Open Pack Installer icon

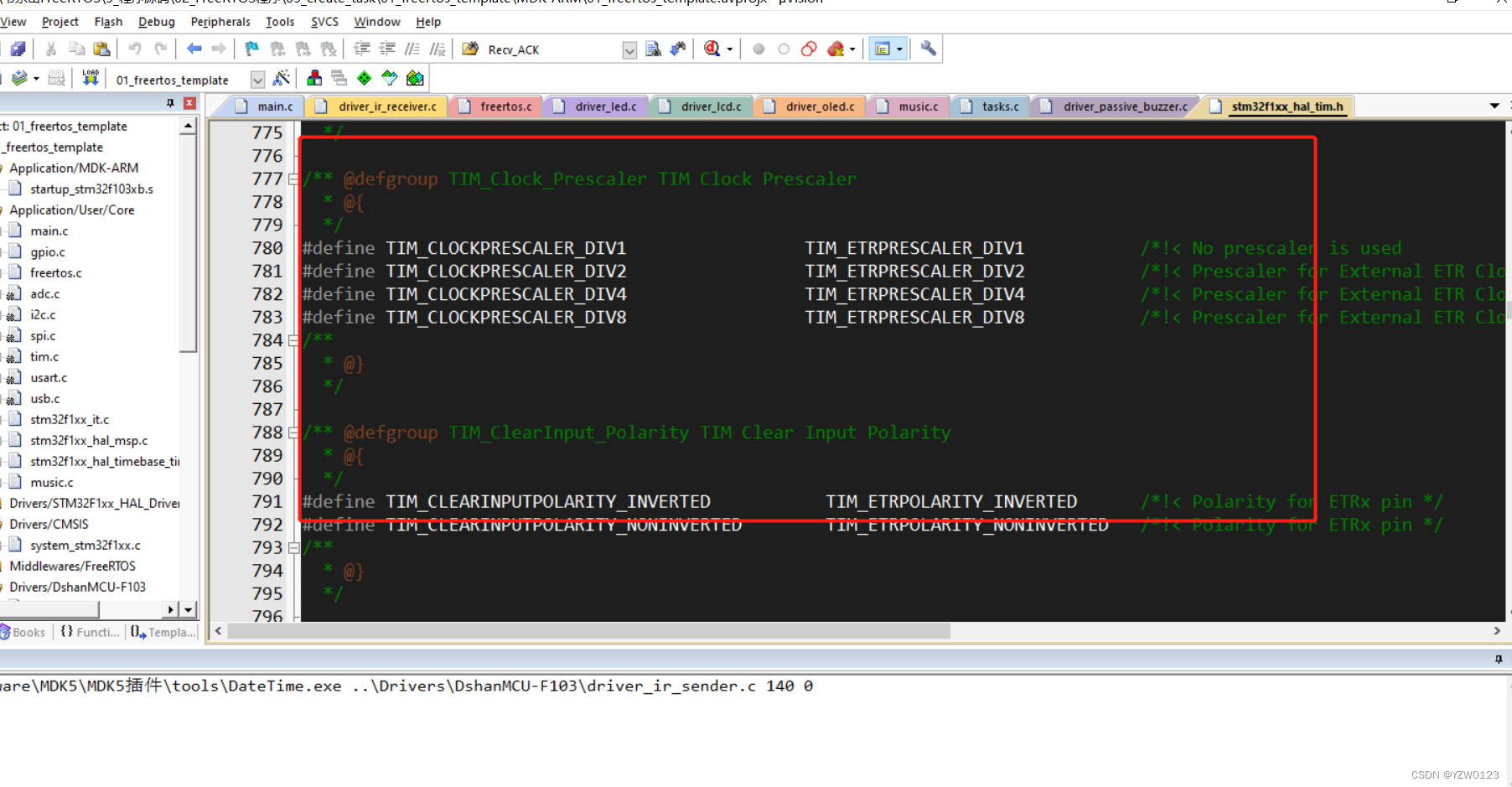click(415, 79)
